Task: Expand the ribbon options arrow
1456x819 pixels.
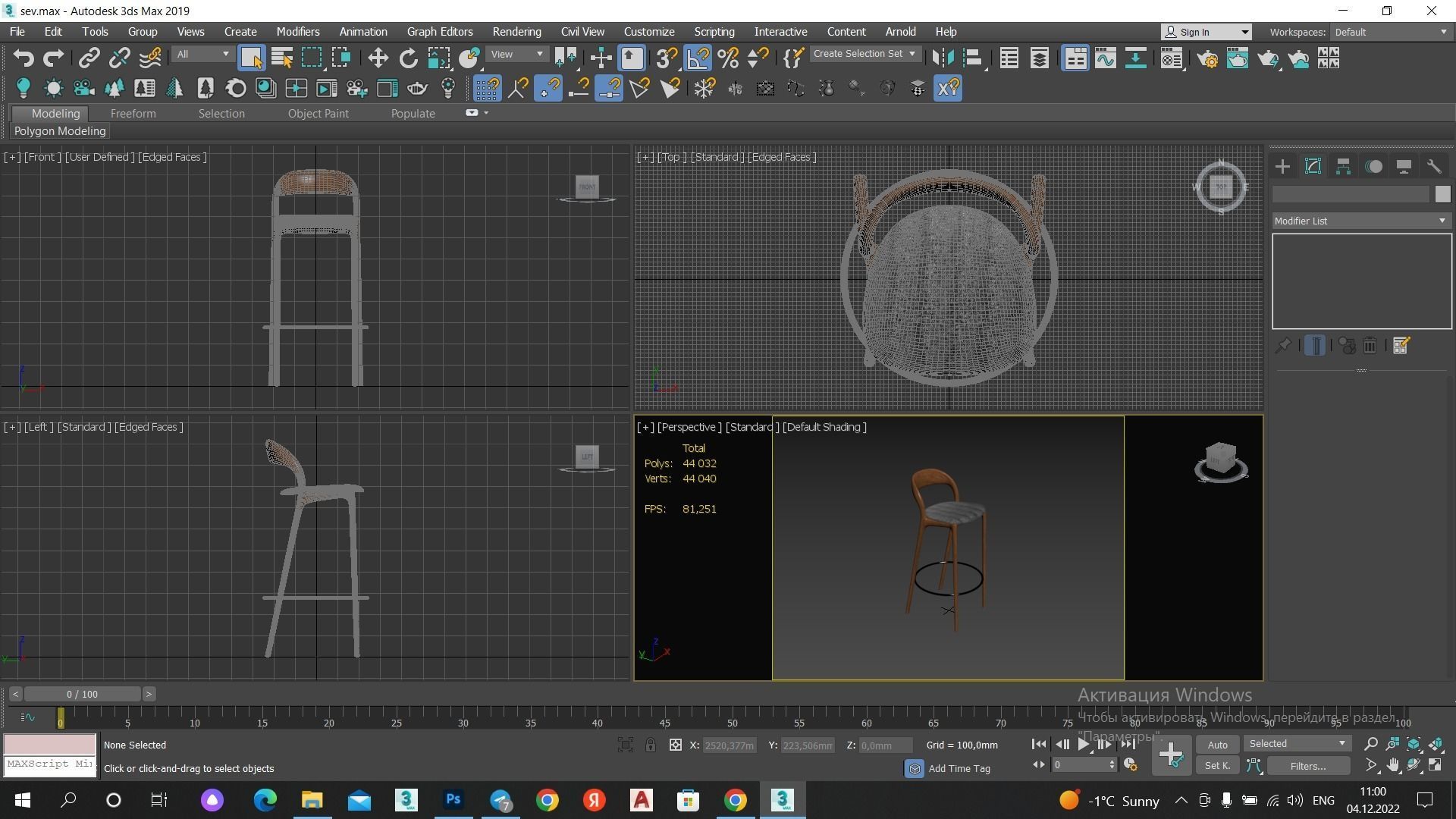Action: tap(486, 113)
